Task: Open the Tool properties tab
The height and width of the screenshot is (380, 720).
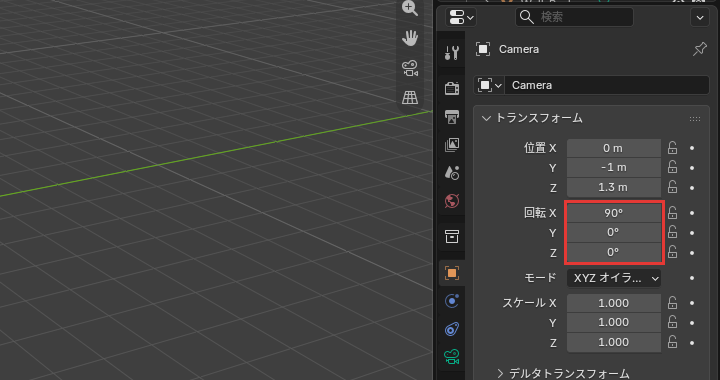Action: [x=452, y=53]
